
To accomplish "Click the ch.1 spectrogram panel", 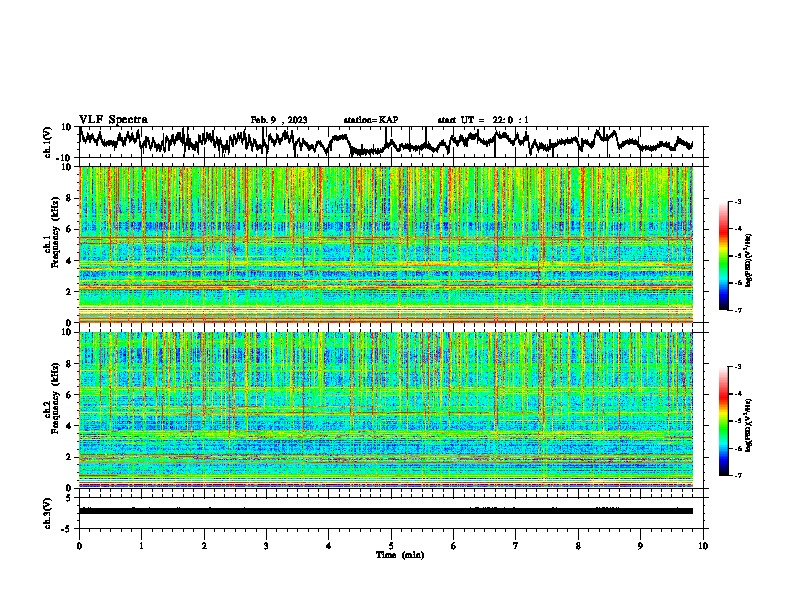I will tap(386, 244).
